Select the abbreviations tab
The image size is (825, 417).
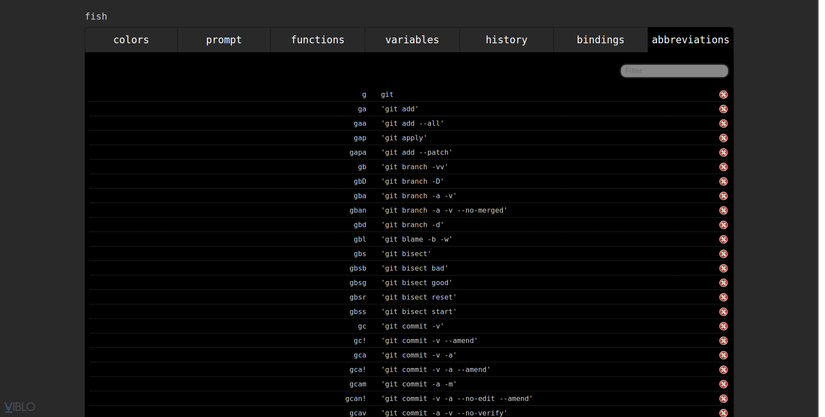tap(690, 40)
